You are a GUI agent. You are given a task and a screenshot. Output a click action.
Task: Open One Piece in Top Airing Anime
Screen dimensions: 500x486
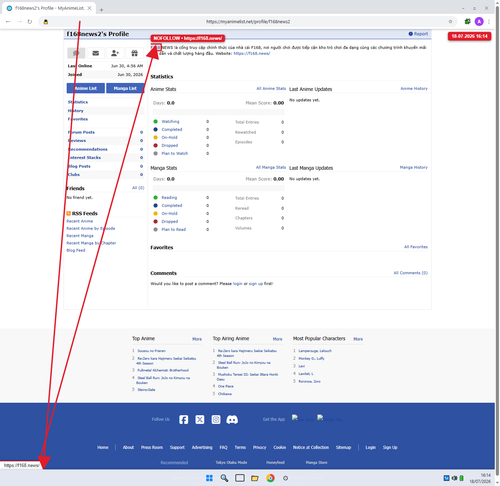tap(226, 386)
